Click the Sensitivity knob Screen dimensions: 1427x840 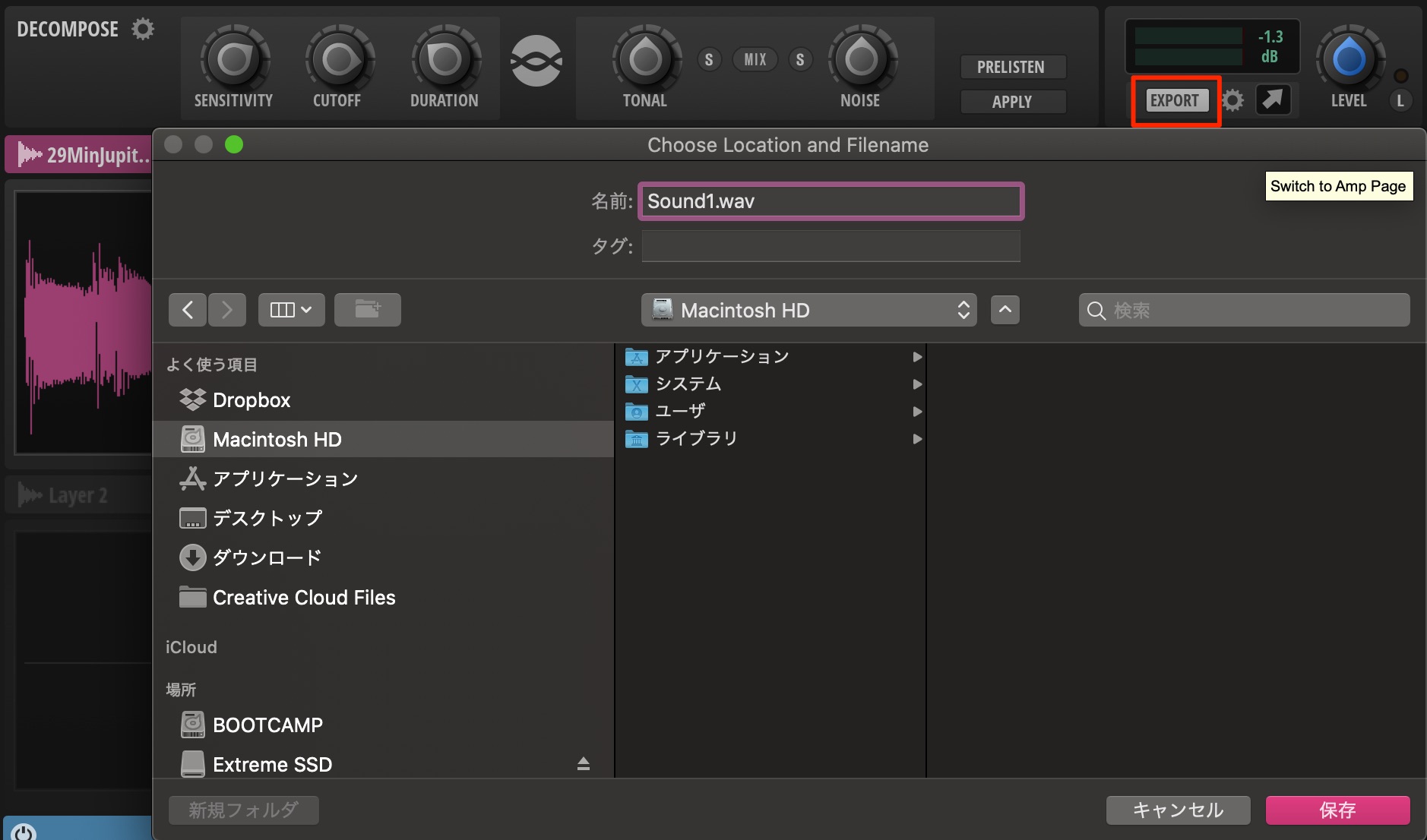point(234,58)
